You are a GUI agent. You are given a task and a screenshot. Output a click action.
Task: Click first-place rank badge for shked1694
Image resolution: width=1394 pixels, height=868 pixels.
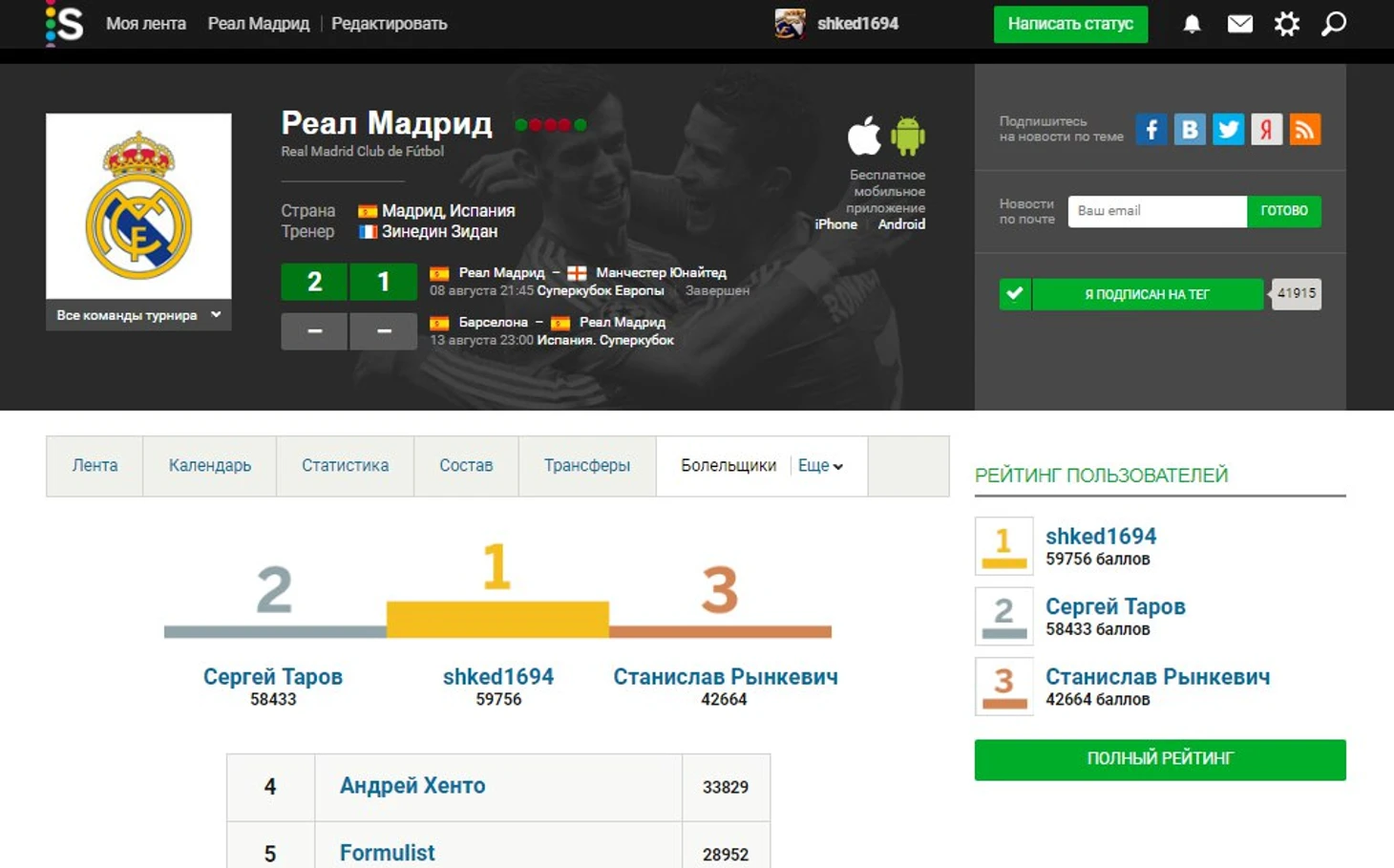1003,546
